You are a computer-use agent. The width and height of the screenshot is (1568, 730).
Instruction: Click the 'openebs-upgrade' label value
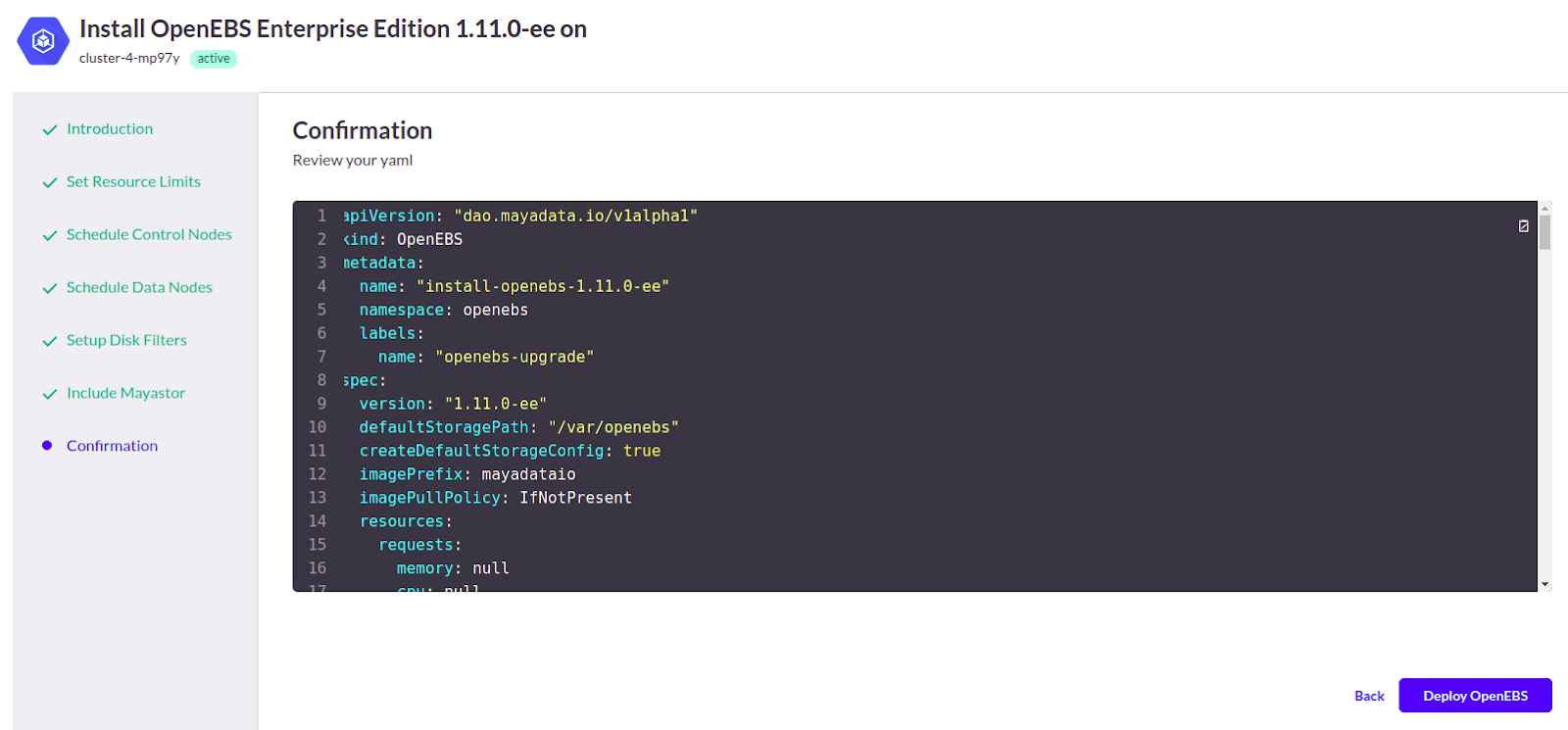514,357
